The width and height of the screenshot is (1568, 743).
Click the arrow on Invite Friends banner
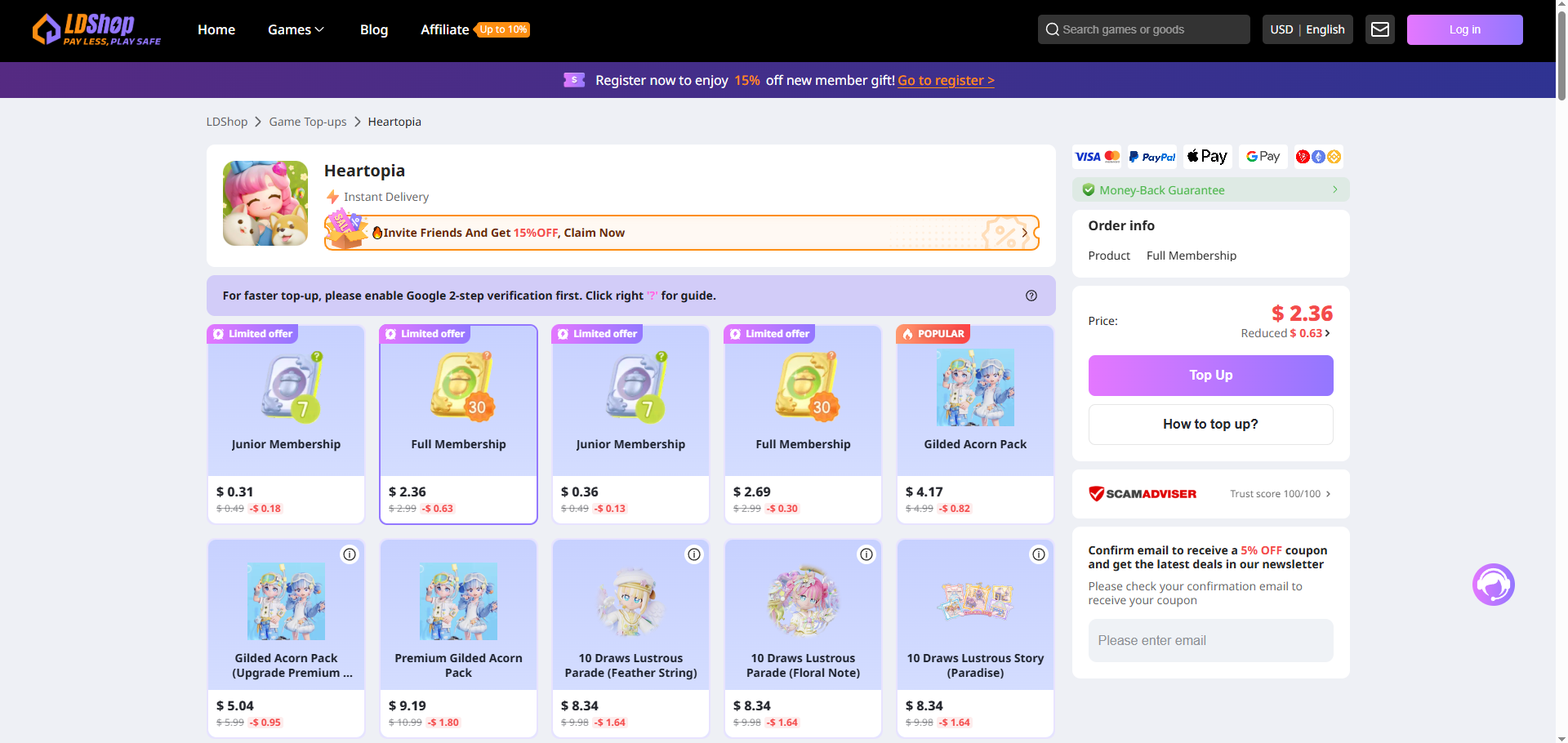point(1025,233)
